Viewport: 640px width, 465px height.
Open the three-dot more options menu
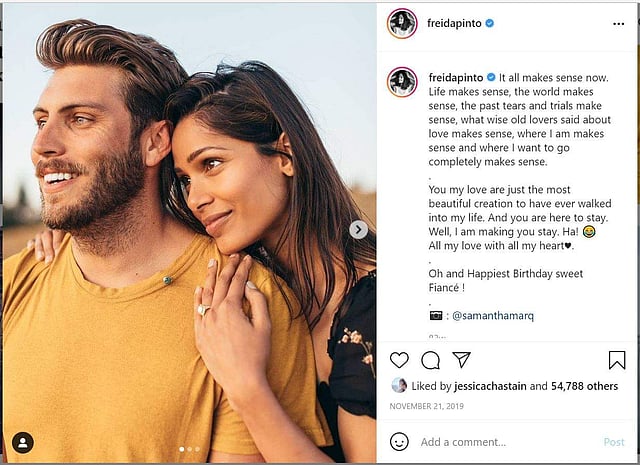point(617,23)
